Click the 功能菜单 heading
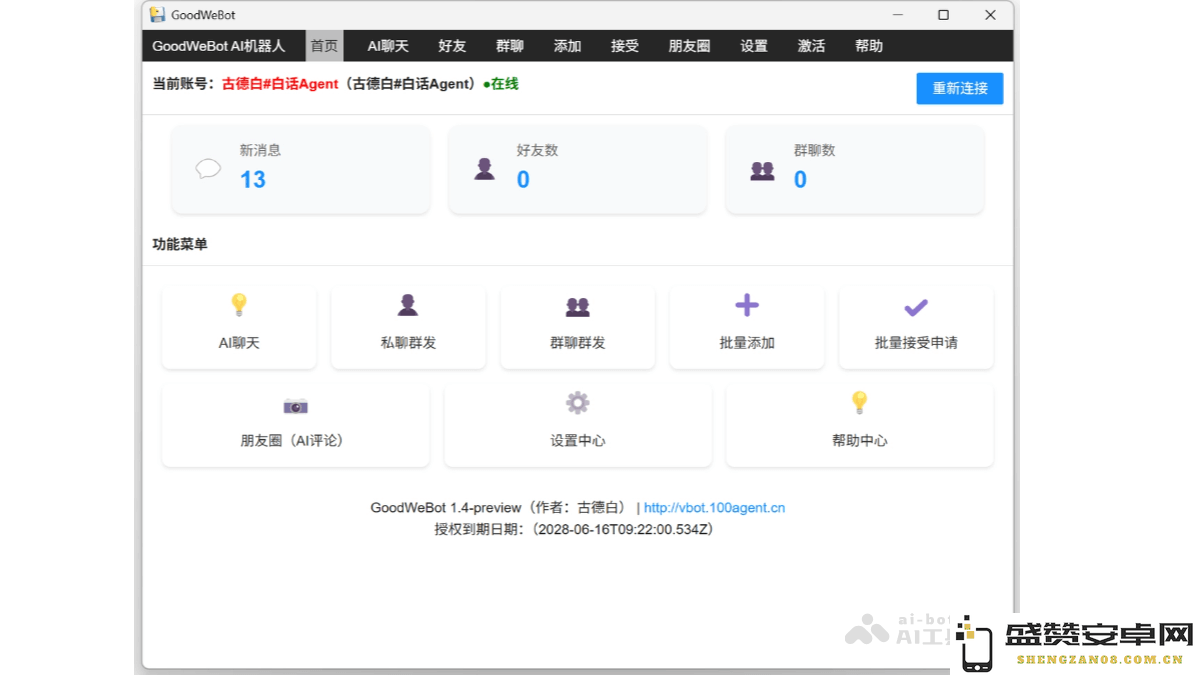 tap(180, 244)
